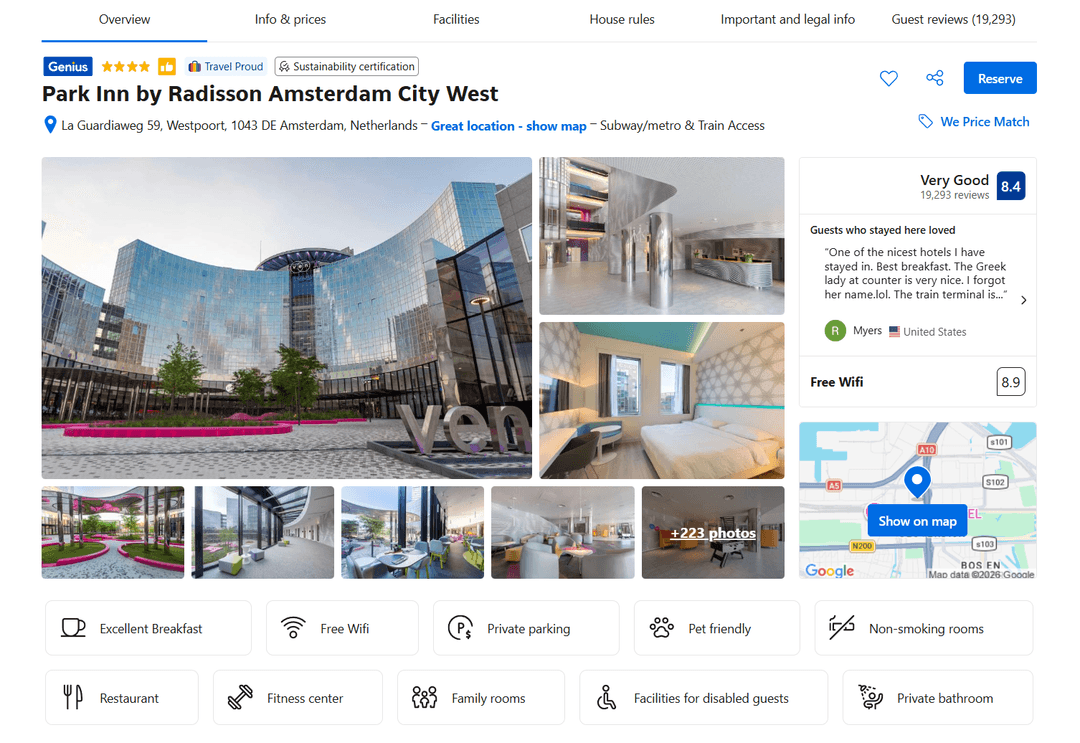Show next guest review with arrow
Screen dimensions: 1080x743
point(1024,300)
